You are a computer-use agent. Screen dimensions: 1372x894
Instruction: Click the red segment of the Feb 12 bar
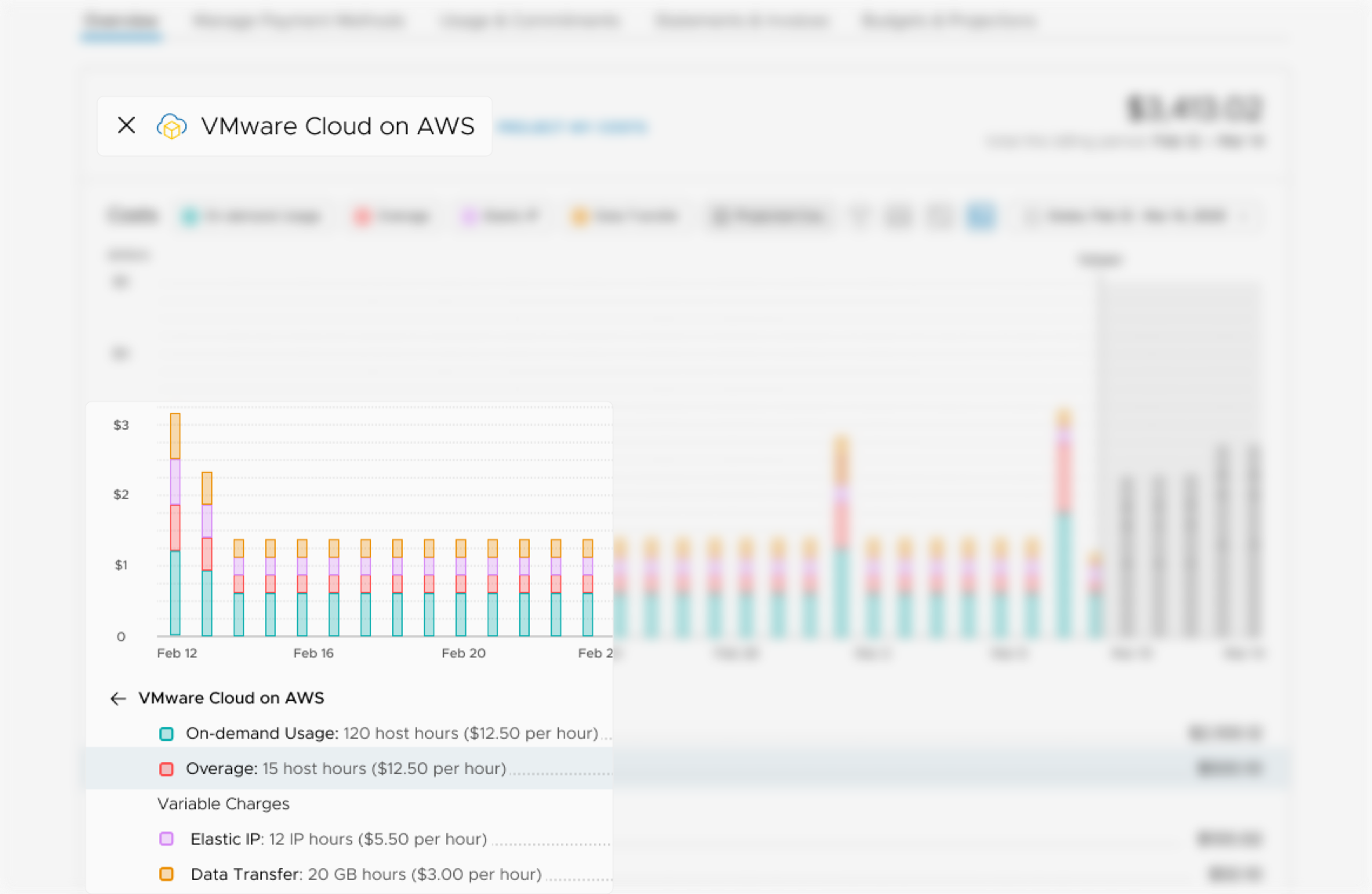click(x=175, y=527)
